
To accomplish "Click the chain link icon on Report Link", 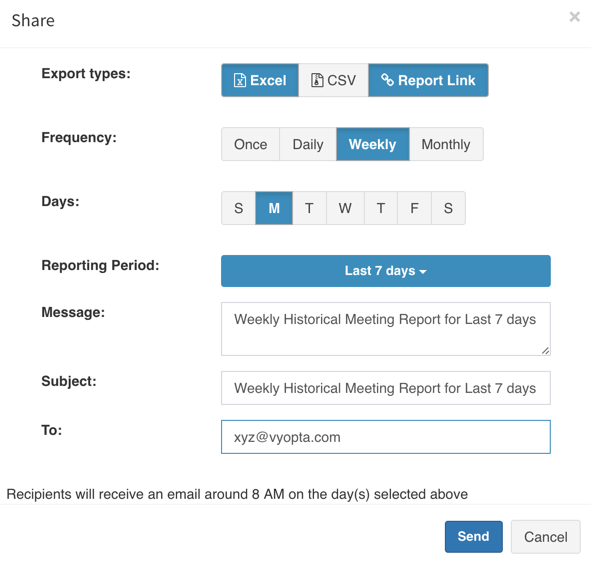I will 387,80.
